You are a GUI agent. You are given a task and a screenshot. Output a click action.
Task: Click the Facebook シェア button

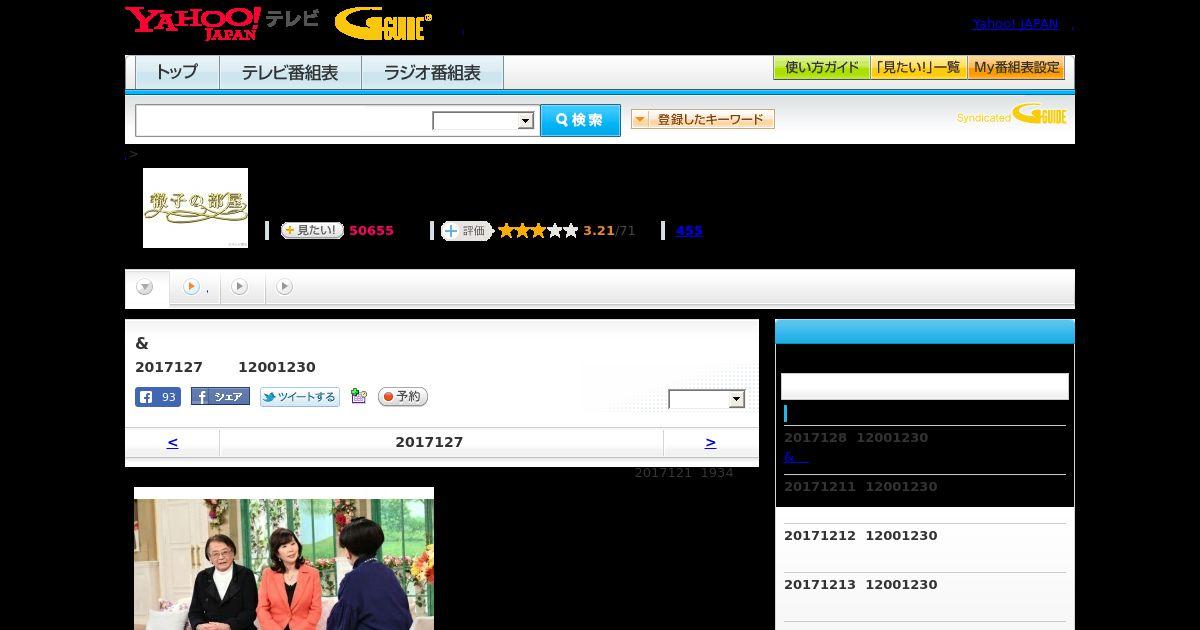[x=220, y=397]
